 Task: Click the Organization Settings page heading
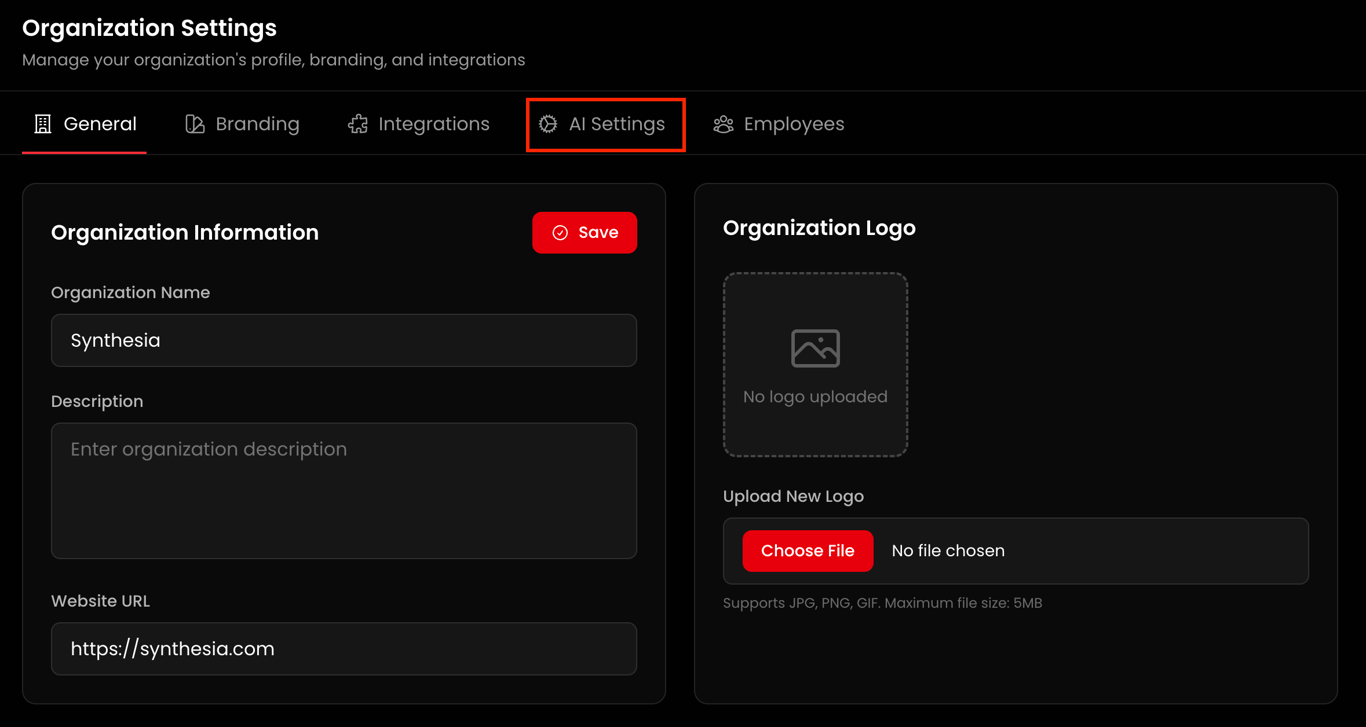coord(149,28)
